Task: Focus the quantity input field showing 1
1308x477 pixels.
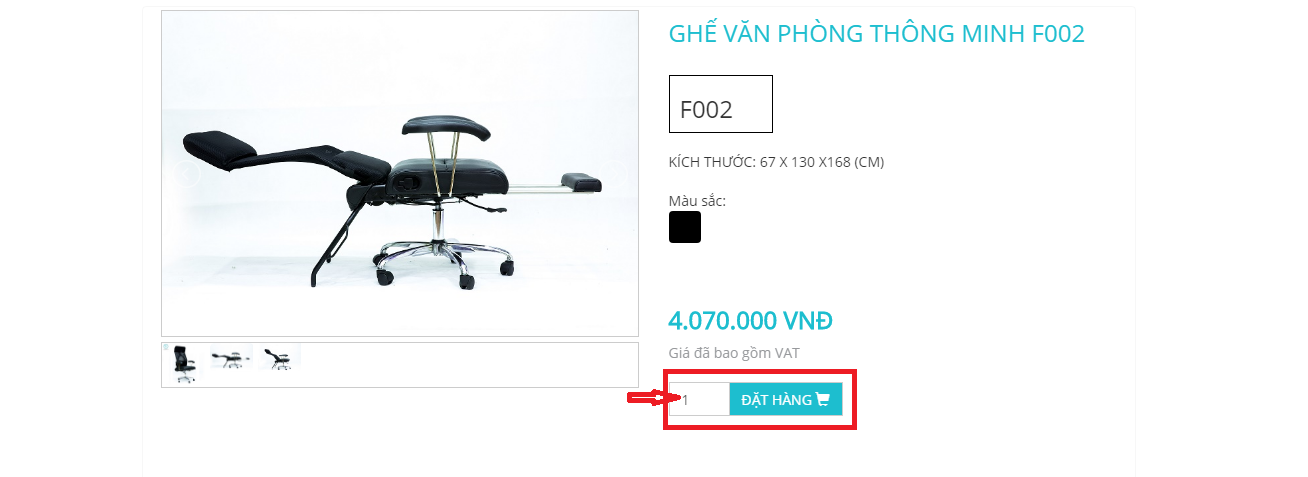Action: coord(700,399)
